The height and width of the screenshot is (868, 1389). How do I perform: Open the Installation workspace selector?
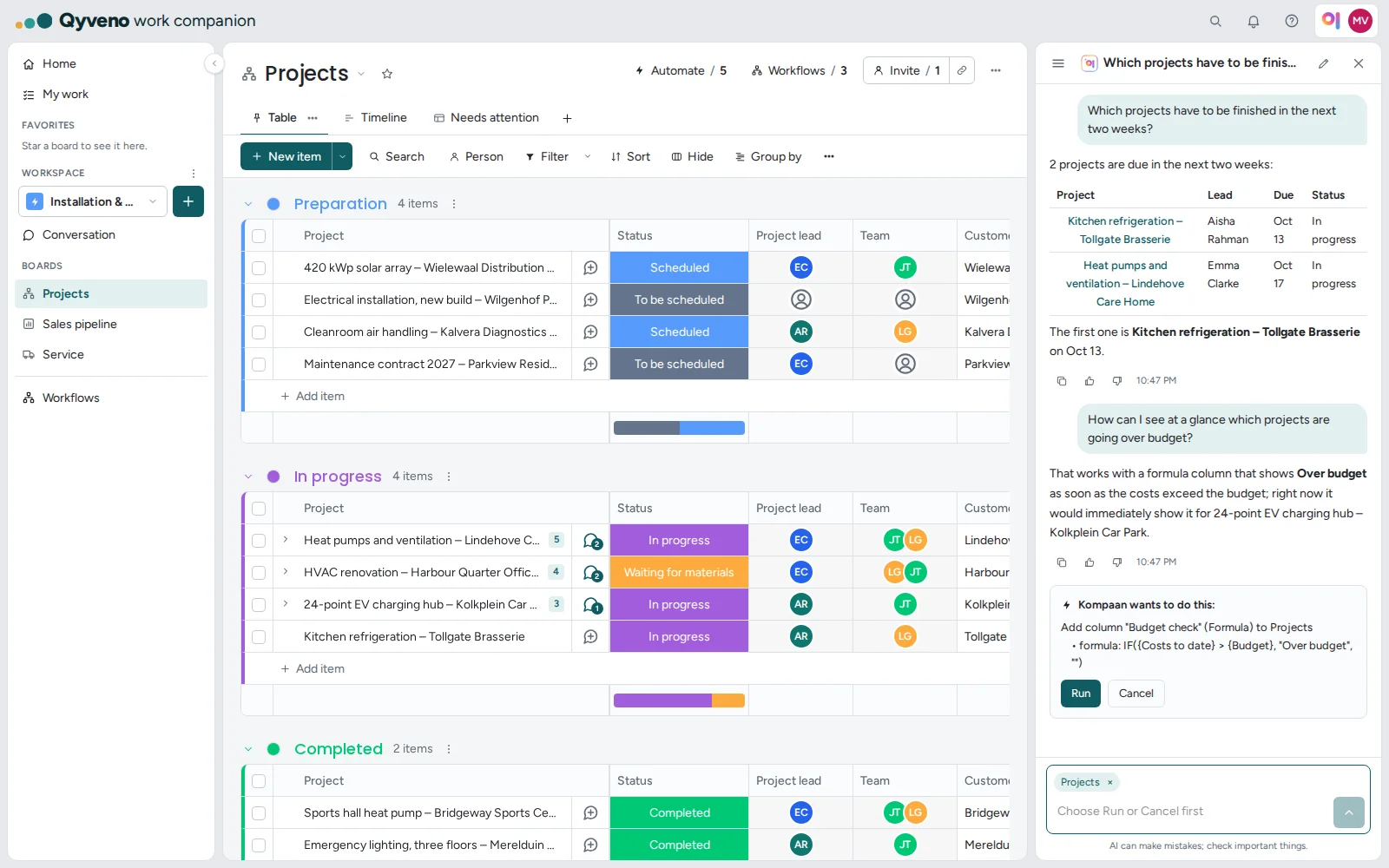click(x=93, y=201)
